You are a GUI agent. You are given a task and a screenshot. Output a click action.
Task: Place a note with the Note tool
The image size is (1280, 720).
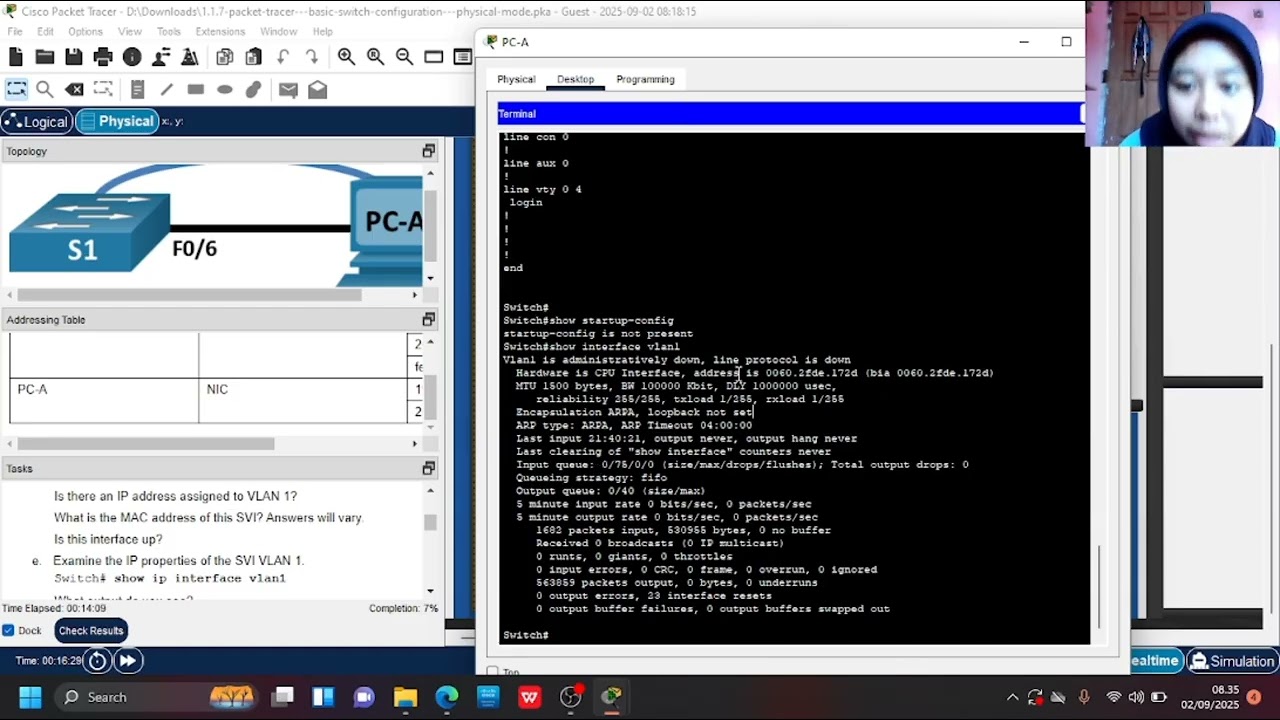pos(137,89)
